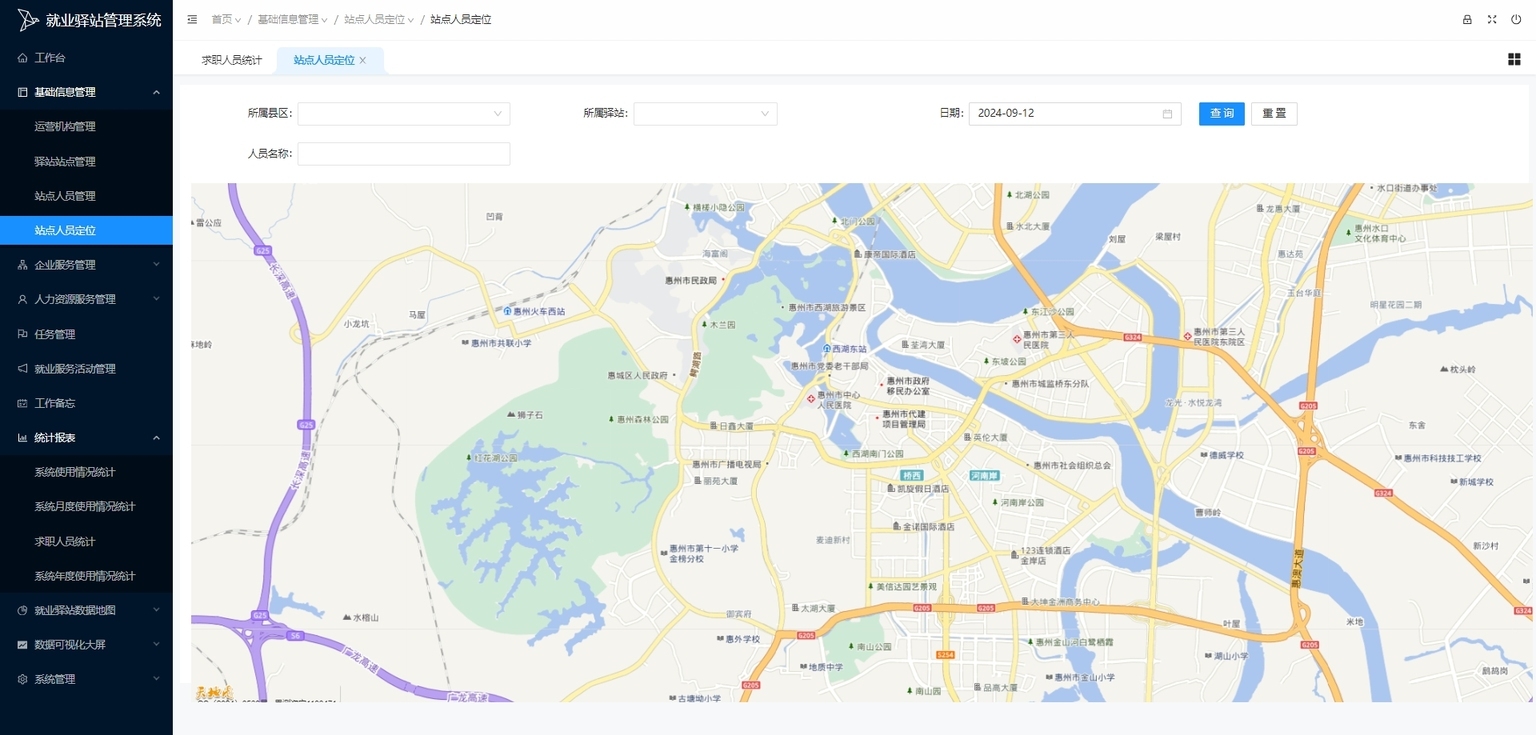Expand the 企业服务管理 submenu arrow
The image size is (1536, 735).
[156, 265]
